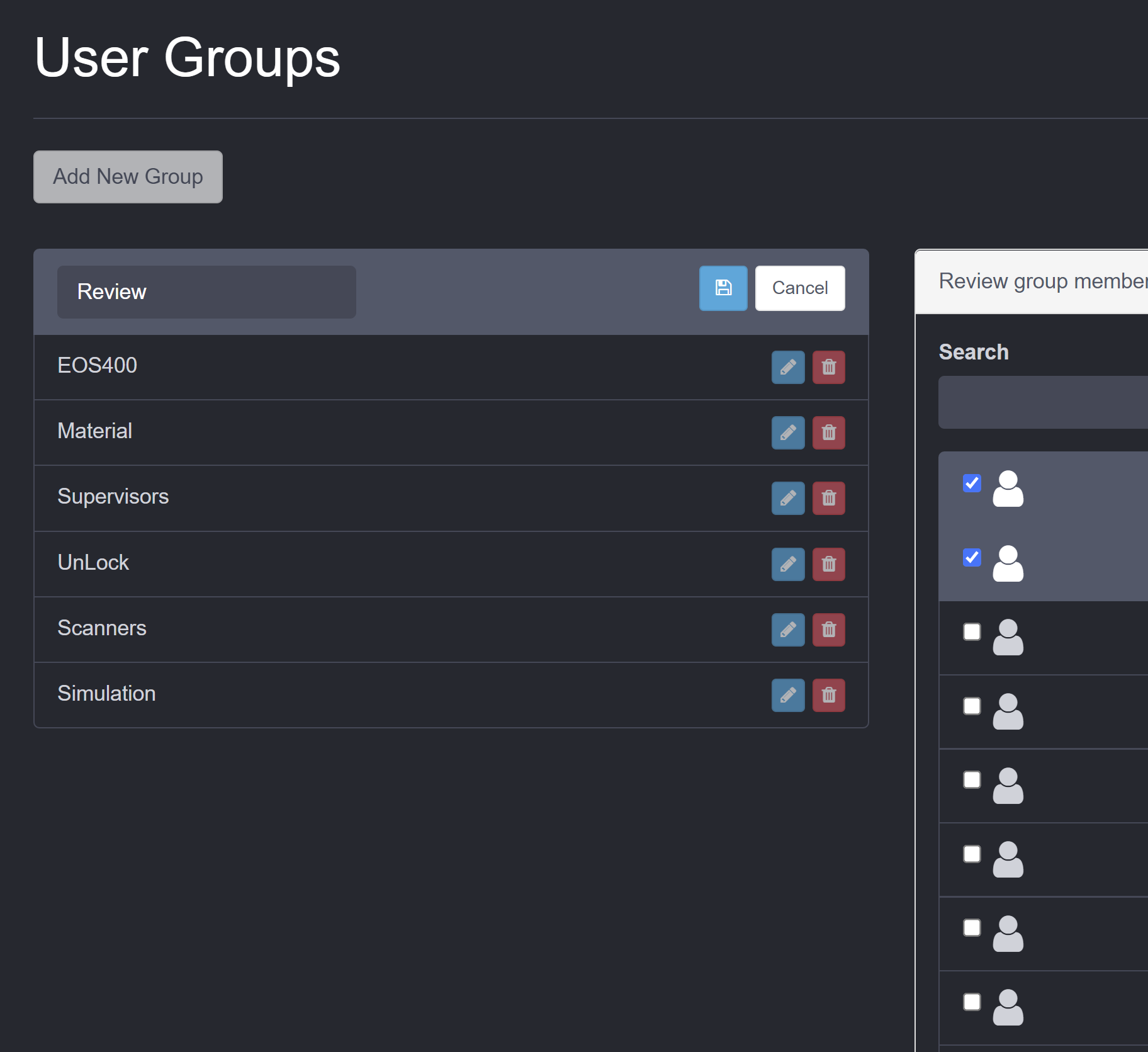Image resolution: width=1148 pixels, height=1052 pixels.
Task: Edit the UnLock group
Action: (x=788, y=564)
